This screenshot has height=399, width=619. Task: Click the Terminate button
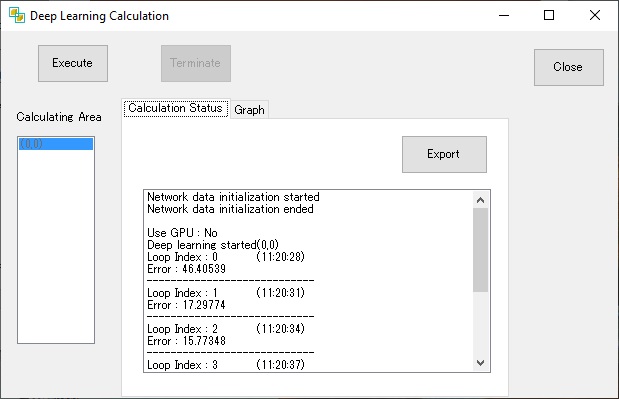(196, 64)
